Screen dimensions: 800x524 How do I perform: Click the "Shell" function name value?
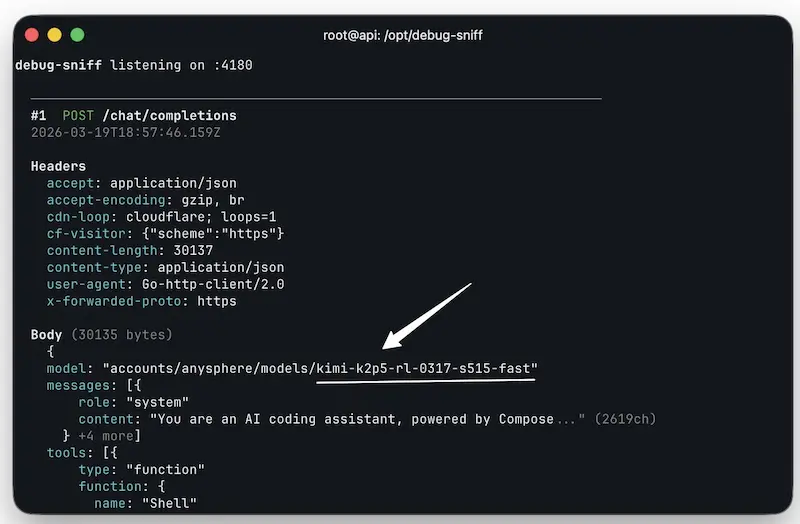tap(173, 502)
